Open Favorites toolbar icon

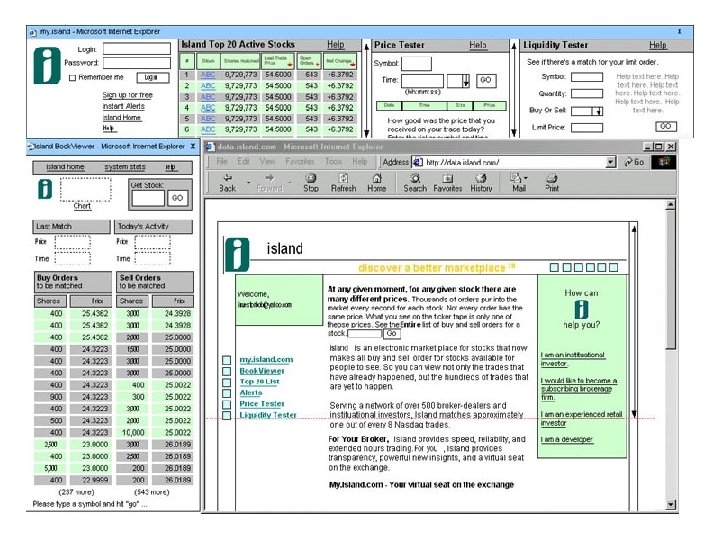click(448, 178)
